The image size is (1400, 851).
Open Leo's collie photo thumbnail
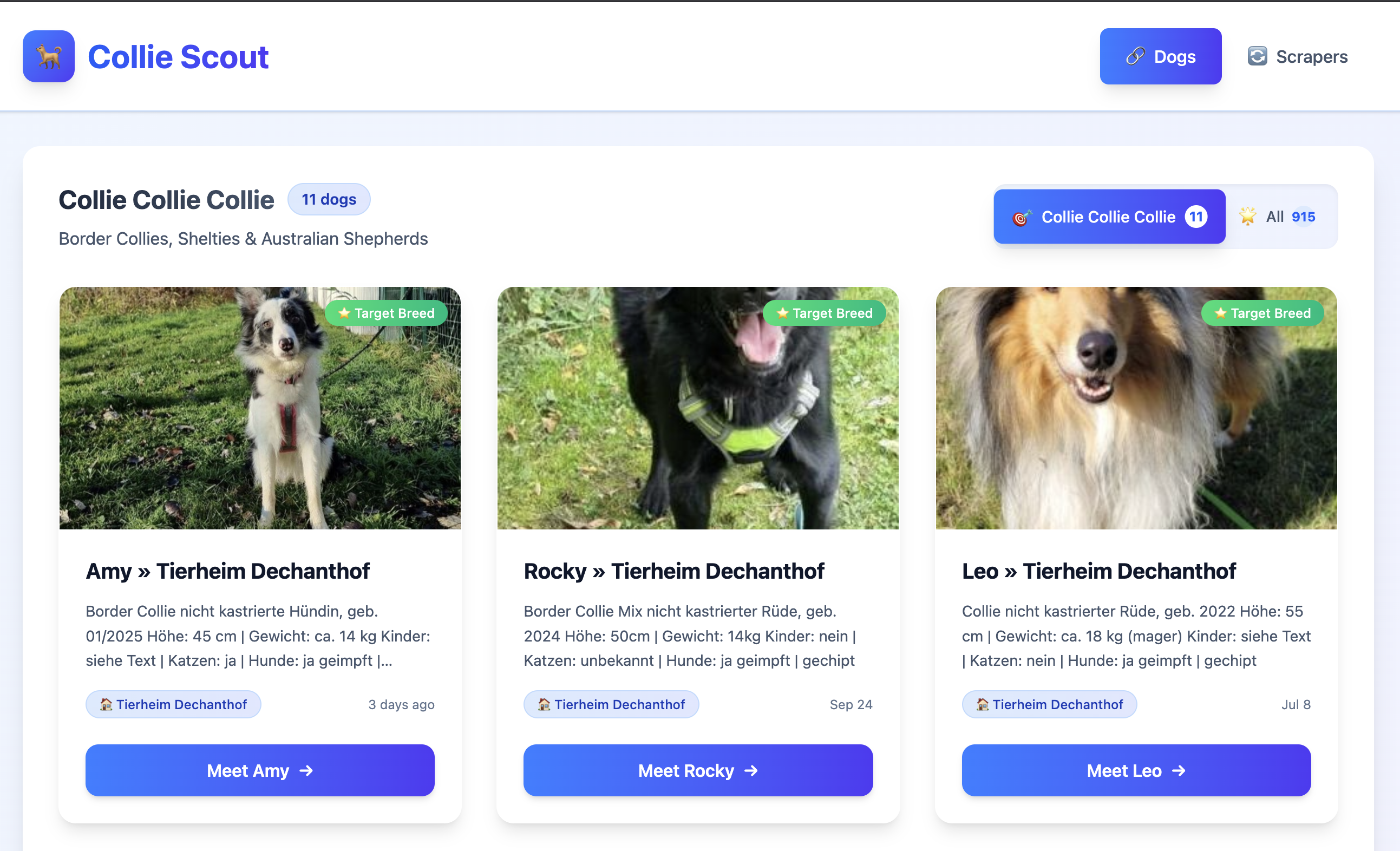pyautogui.click(x=1136, y=408)
